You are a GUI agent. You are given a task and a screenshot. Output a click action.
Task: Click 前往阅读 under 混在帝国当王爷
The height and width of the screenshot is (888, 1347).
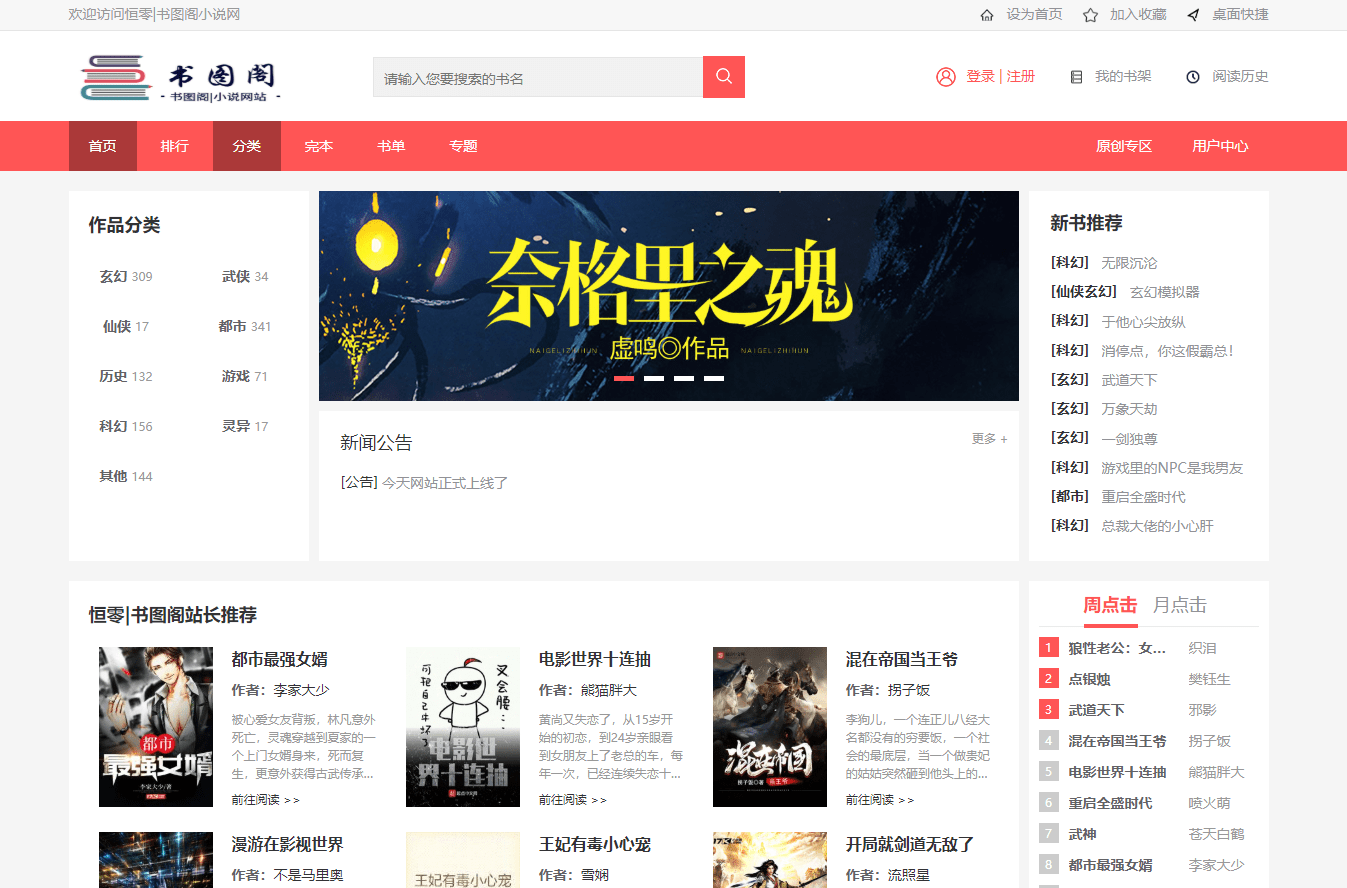[x=880, y=800]
